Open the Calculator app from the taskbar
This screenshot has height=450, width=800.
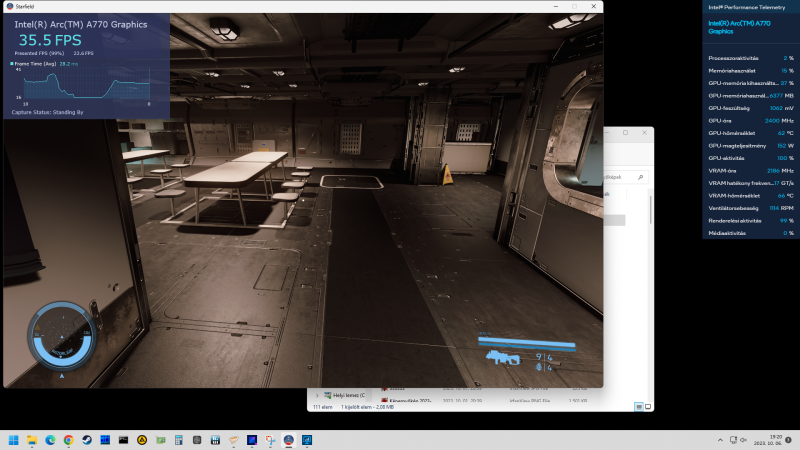point(179,440)
